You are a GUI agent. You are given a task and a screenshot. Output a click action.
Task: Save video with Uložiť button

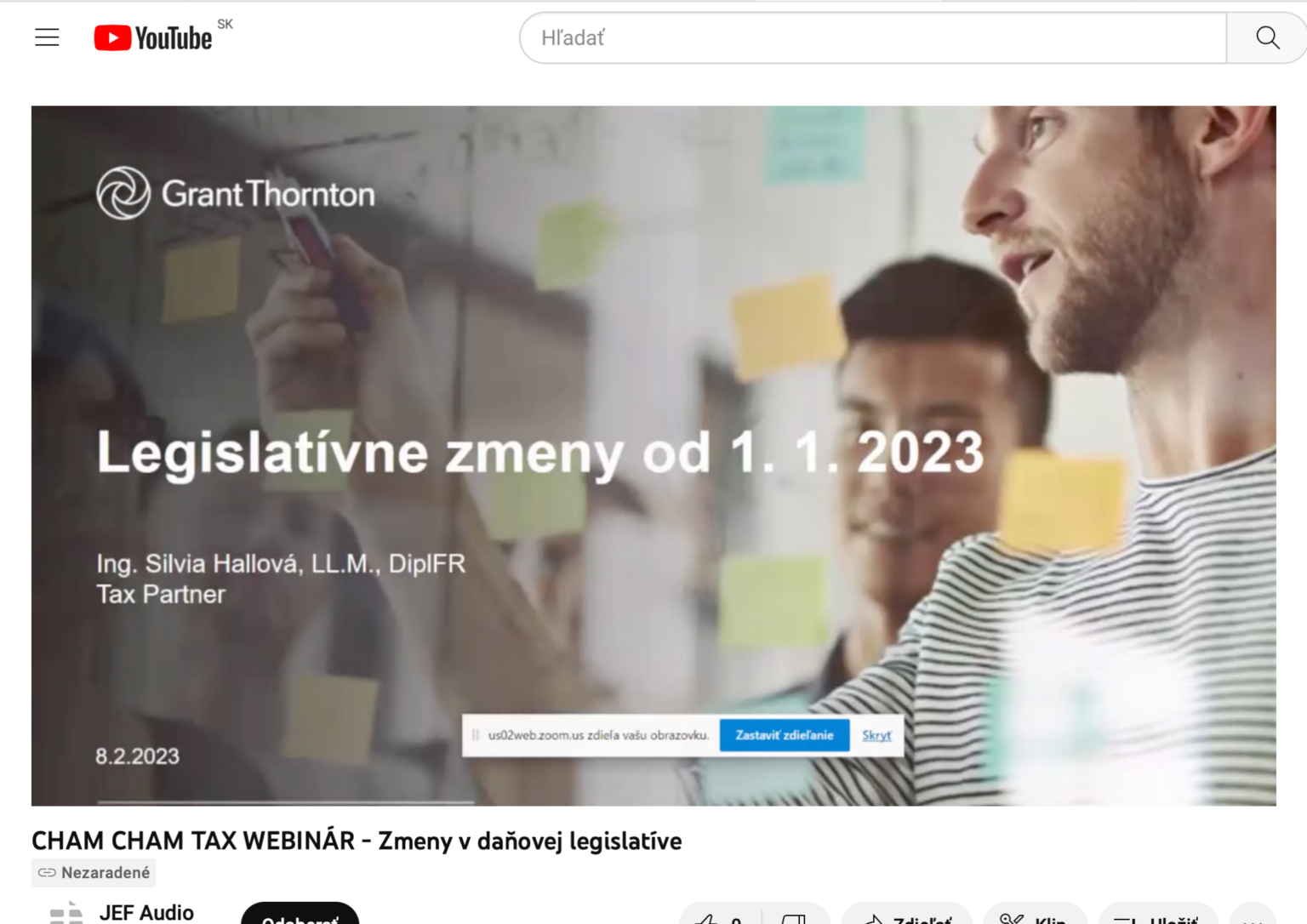[1157, 917]
